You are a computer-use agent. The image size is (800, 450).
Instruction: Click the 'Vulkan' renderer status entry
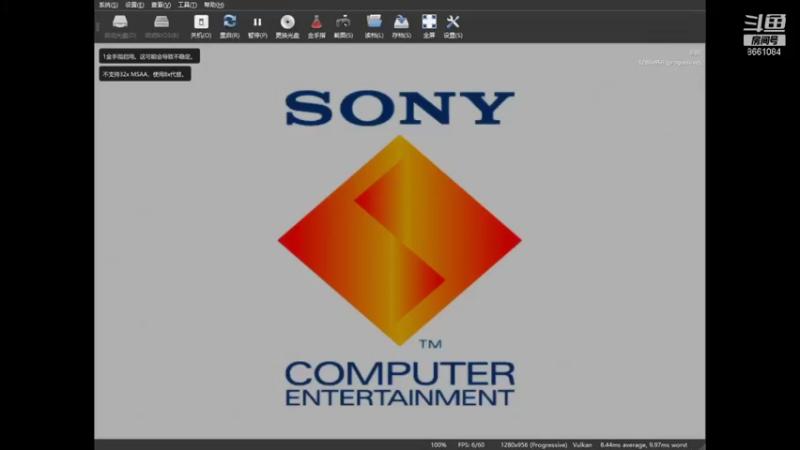tap(582, 445)
